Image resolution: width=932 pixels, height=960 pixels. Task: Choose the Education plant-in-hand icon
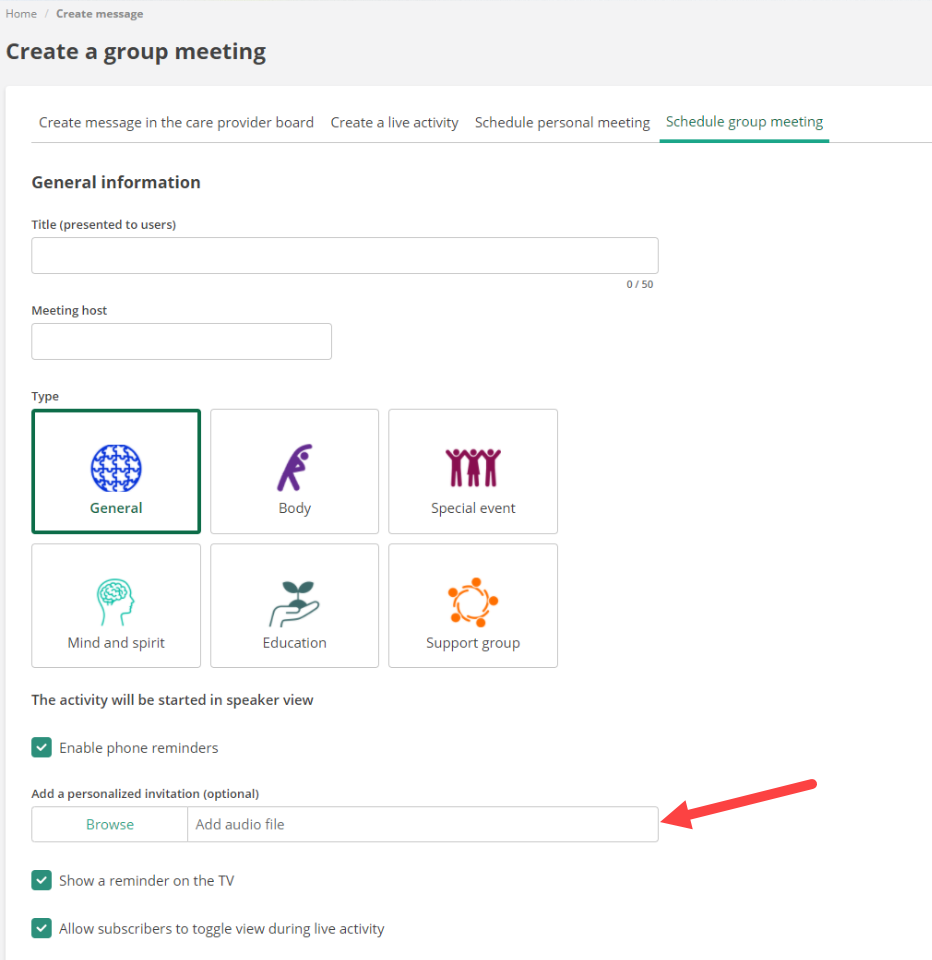294,603
